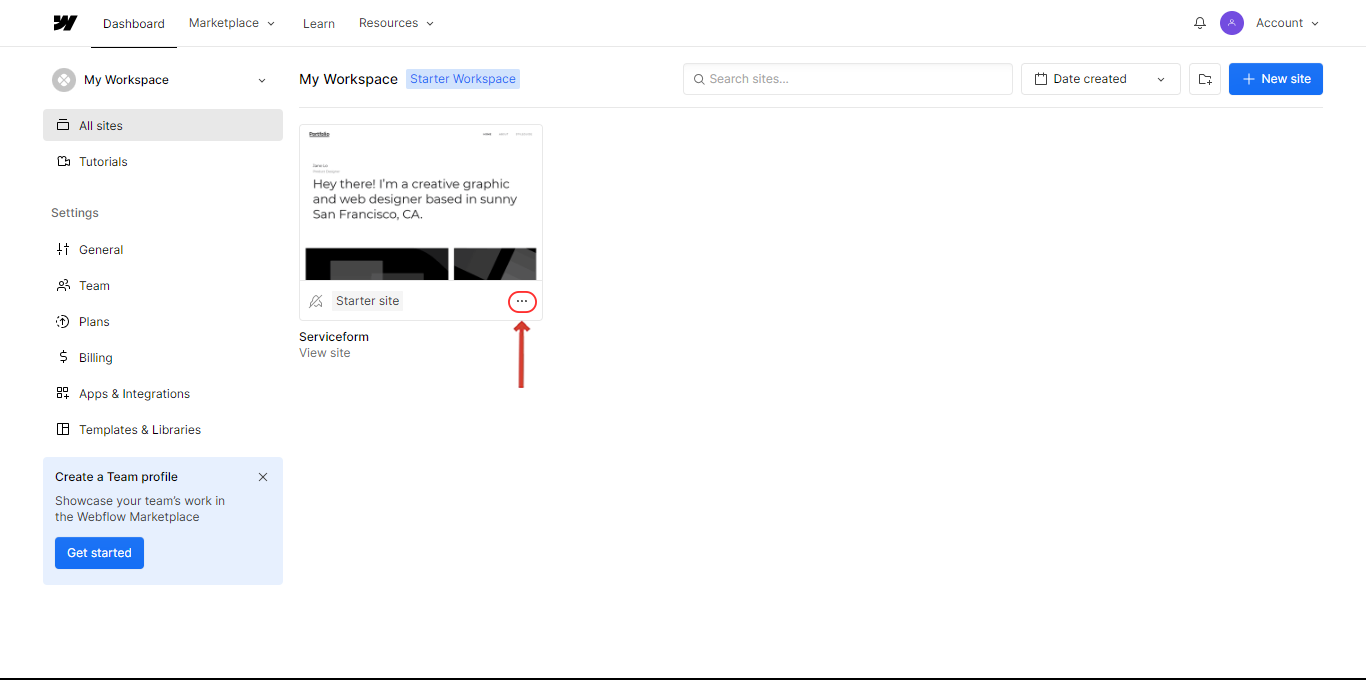Switch to the Learn tab
1366x680 pixels.
tap(319, 24)
